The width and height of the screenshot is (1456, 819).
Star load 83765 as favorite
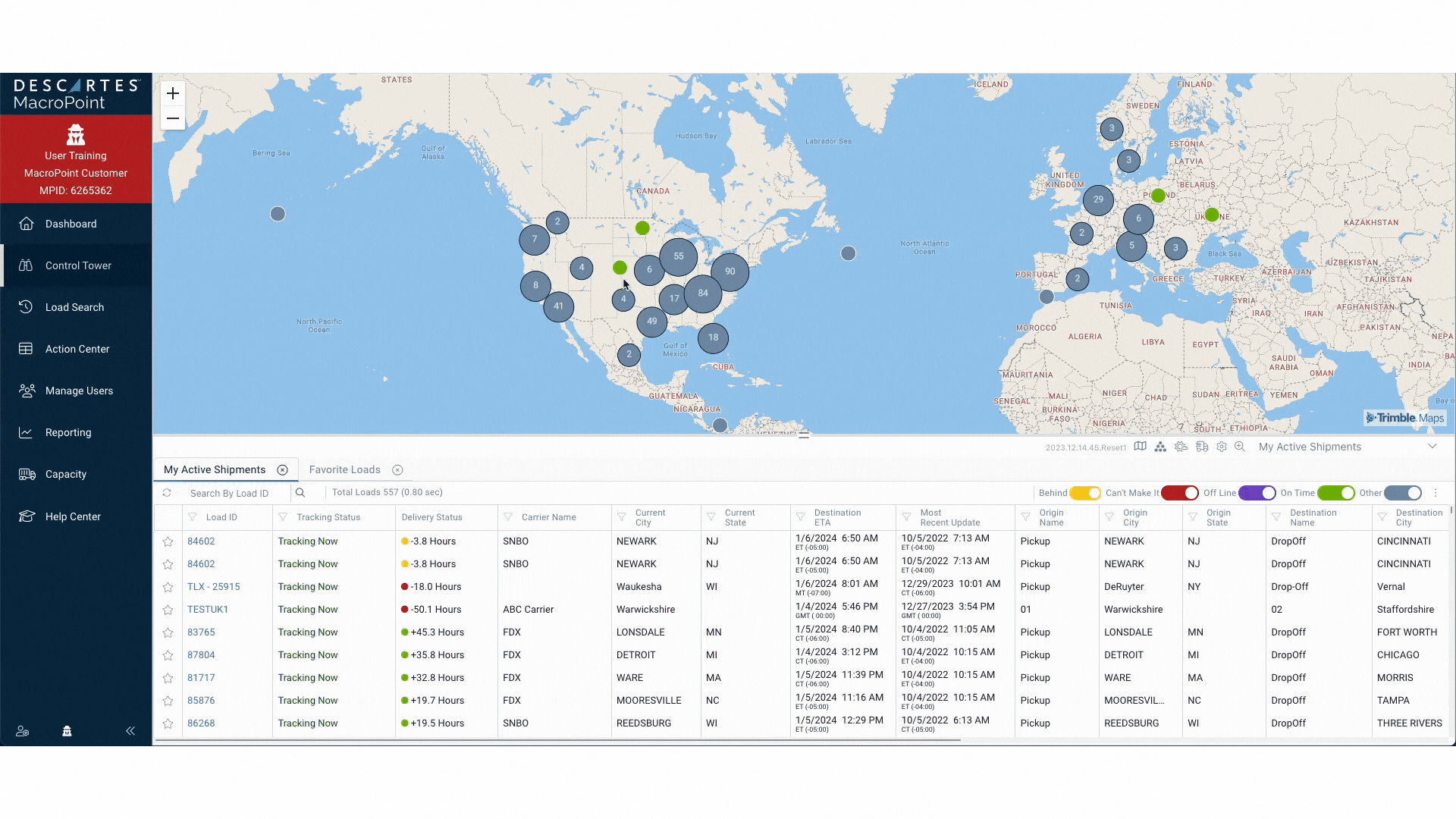(x=168, y=632)
